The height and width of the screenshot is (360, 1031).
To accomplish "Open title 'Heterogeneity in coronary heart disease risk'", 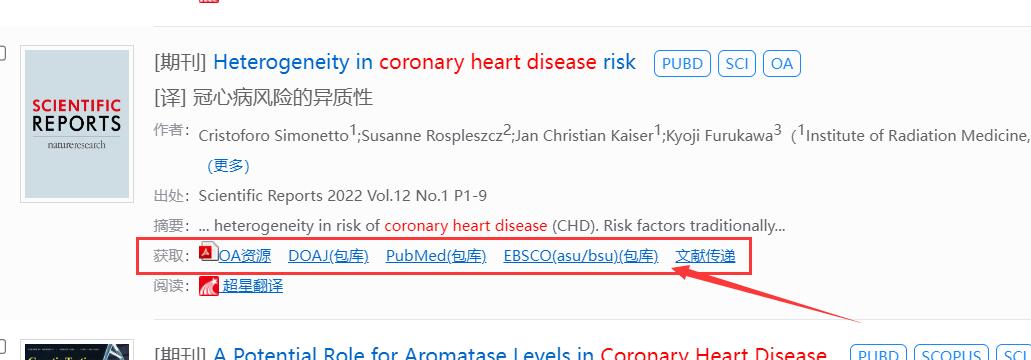I will pyautogui.click(x=425, y=62).
